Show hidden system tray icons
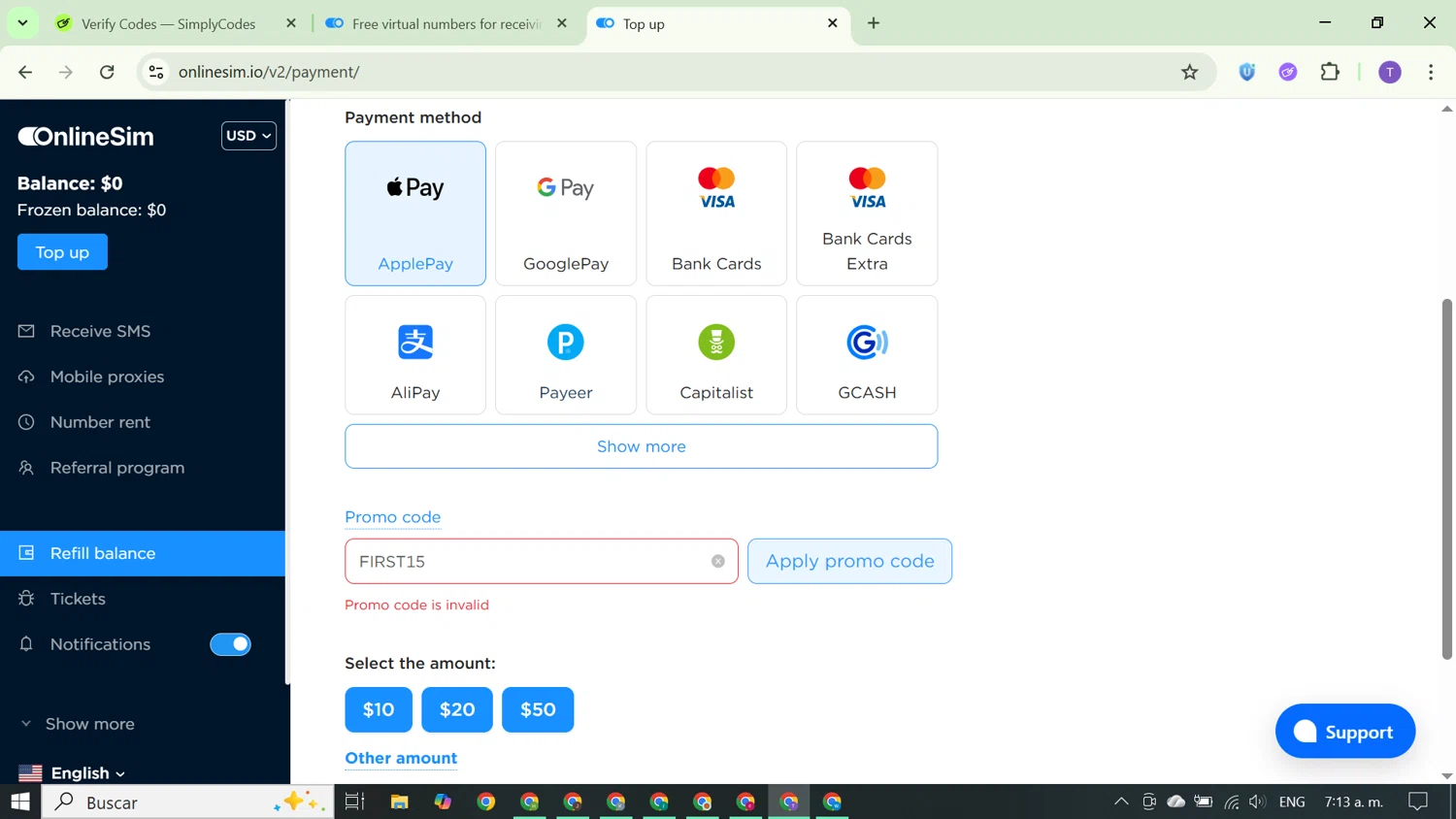 [x=1121, y=802]
